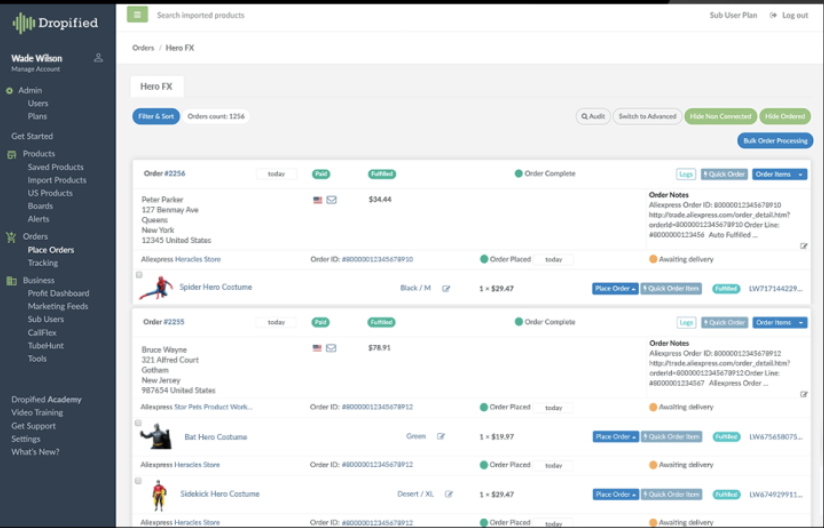
Task: Click the Bulk Order Processing button
Action: (x=775, y=141)
